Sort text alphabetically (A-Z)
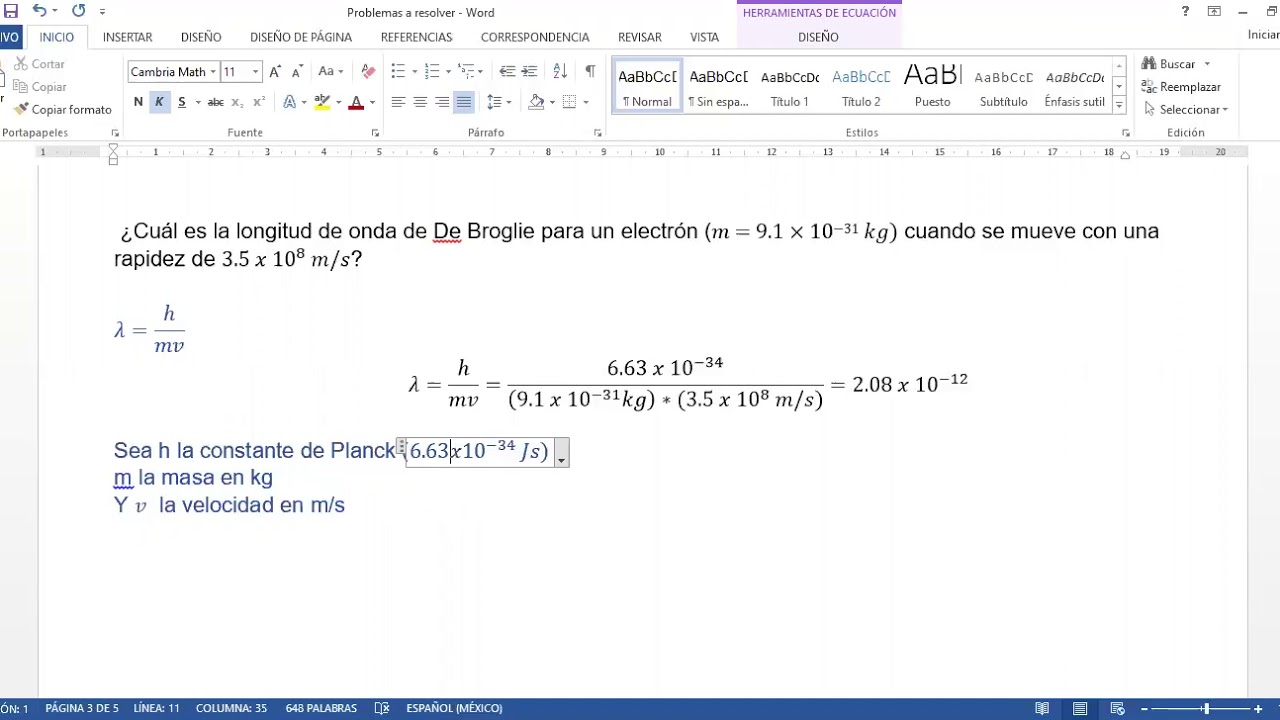 coord(560,72)
